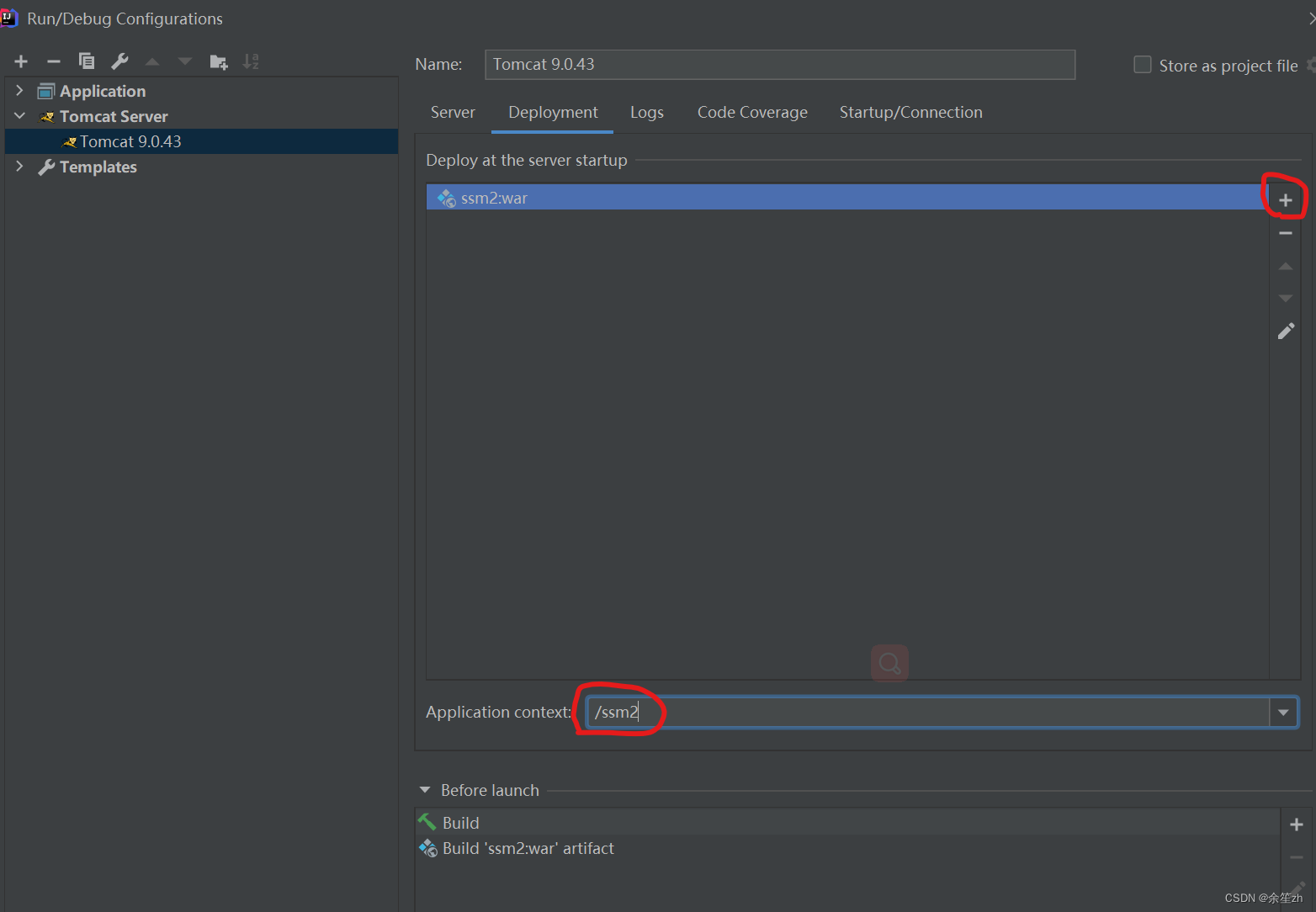This screenshot has height=912, width=1316.
Task: Collapse the Tomcat Server tree node
Action: pos(19,116)
